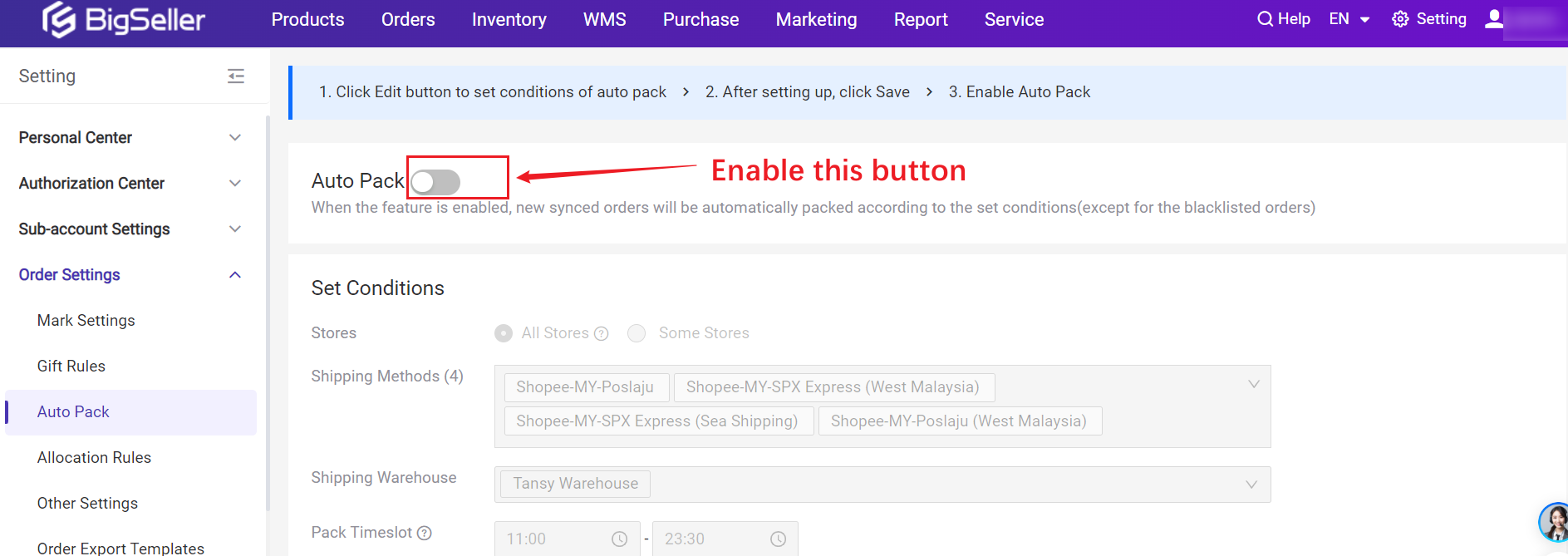Click the 23:30 end time field
This screenshot has width=1568, height=556.
click(x=715, y=539)
